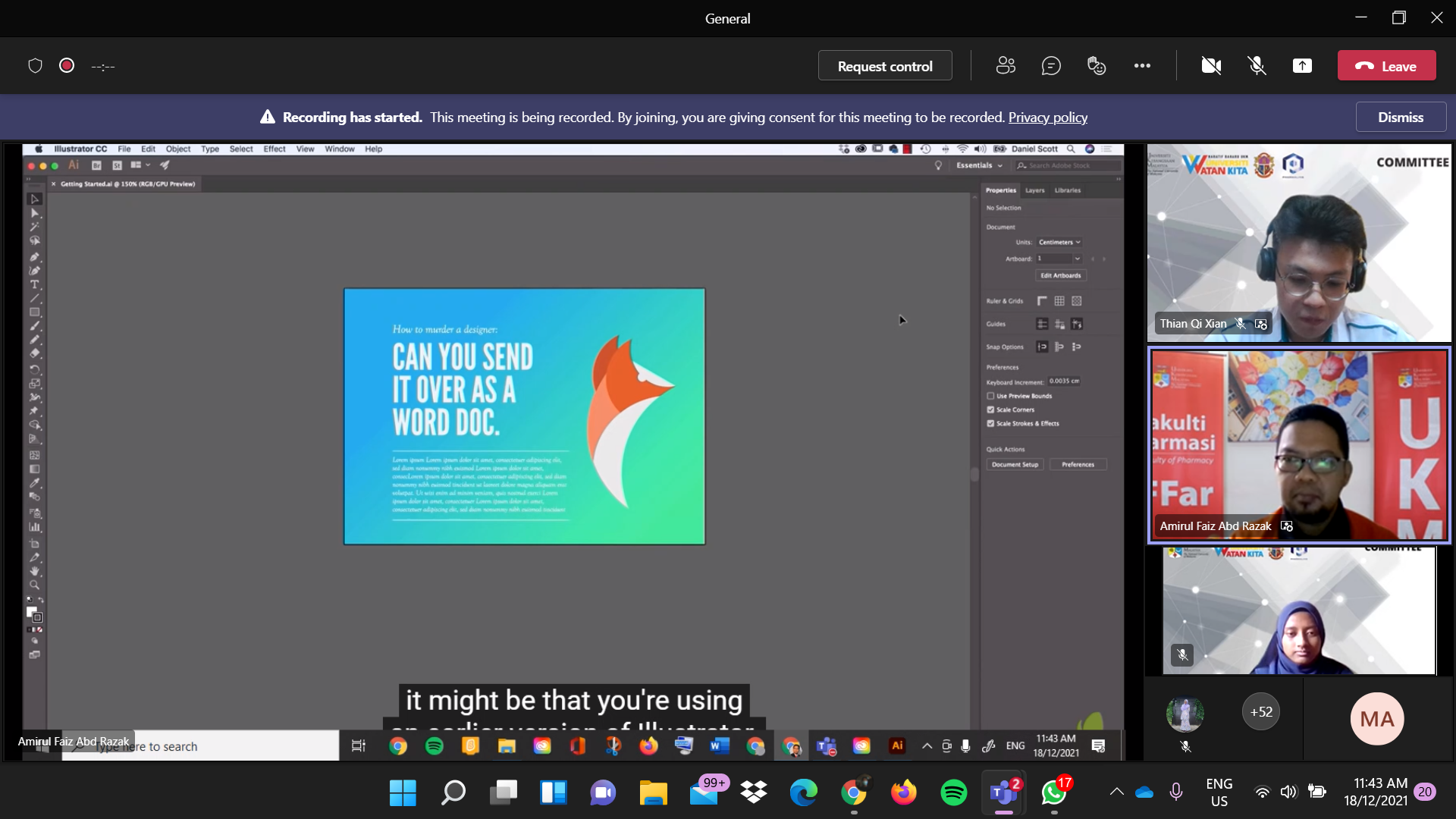Click the red recording indicator icon
This screenshot has width=1456, height=819.
pyautogui.click(x=67, y=66)
